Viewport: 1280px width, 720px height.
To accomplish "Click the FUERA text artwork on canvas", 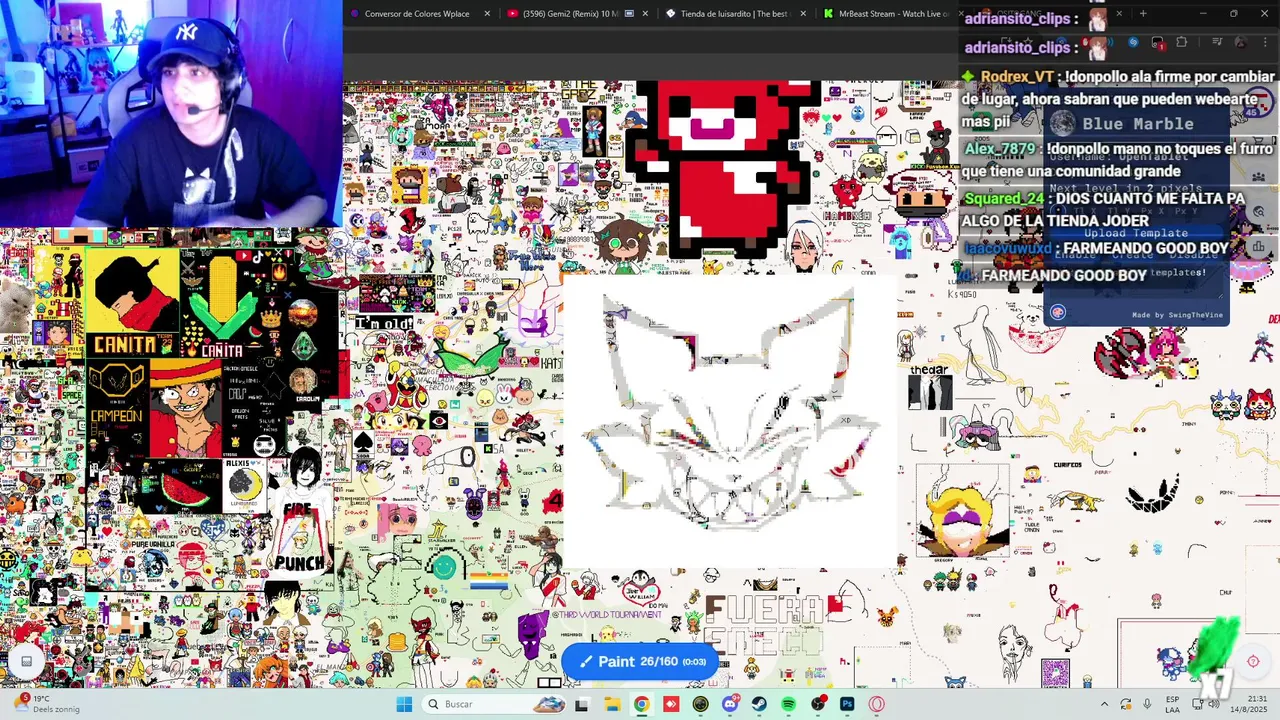I will 765,608.
